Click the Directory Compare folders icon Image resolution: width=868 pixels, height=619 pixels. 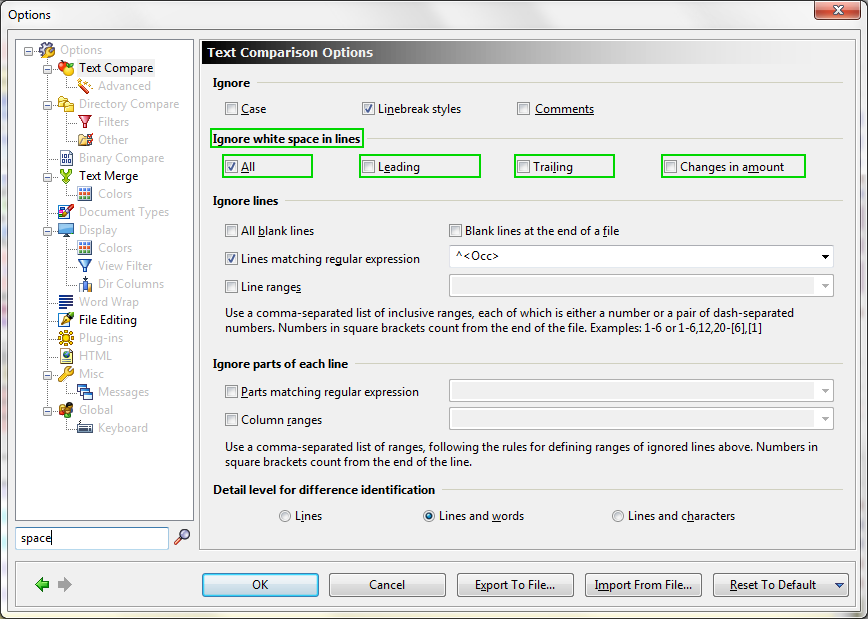coord(66,104)
